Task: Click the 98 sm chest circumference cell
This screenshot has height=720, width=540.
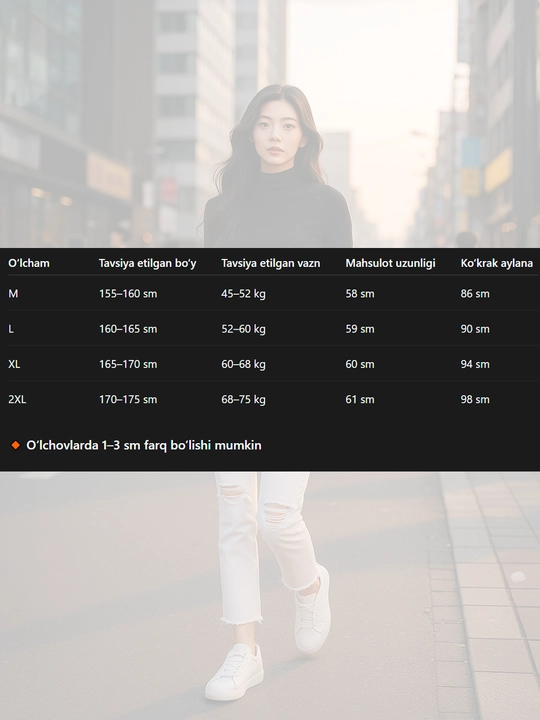Action: click(475, 399)
